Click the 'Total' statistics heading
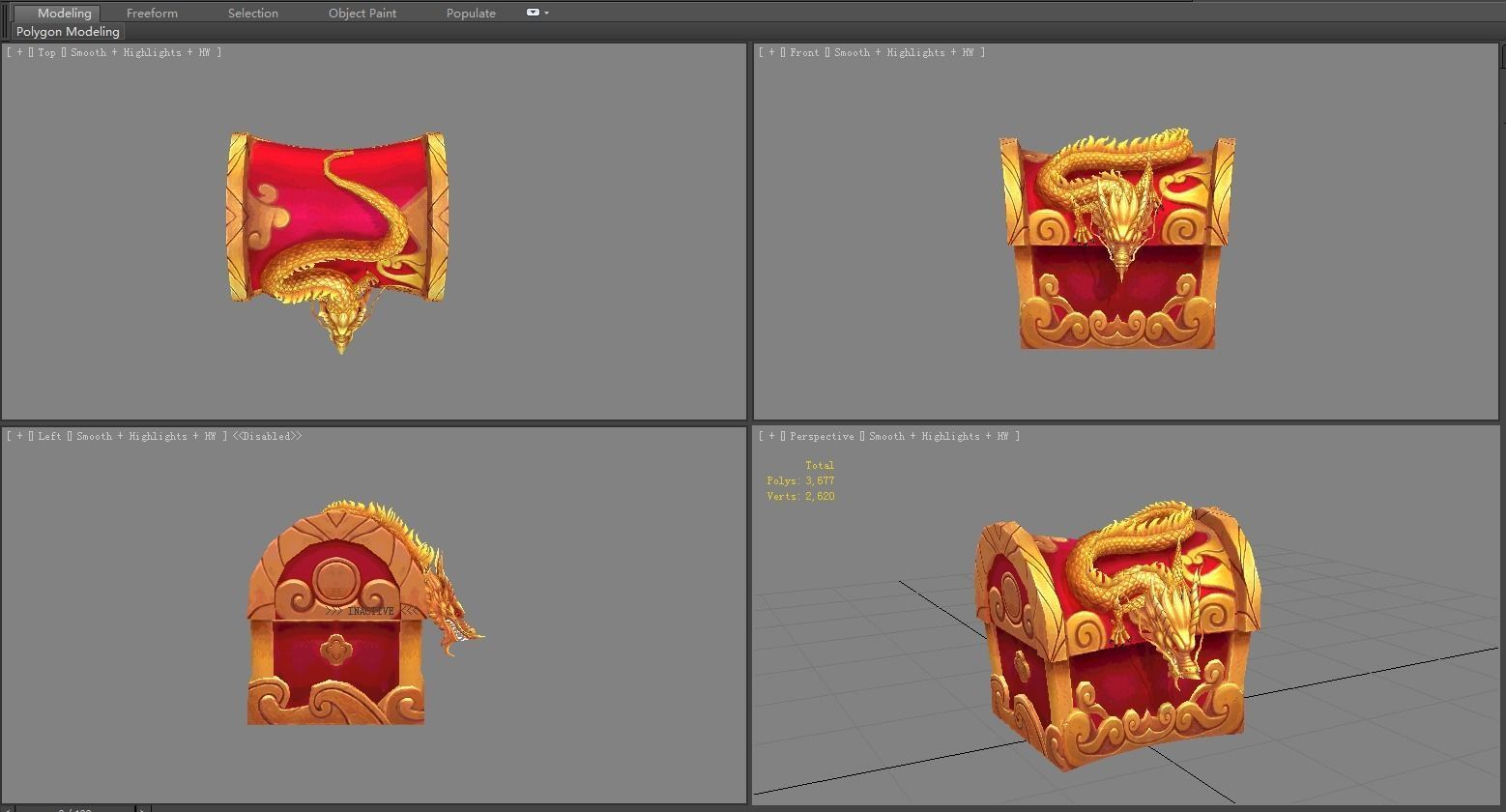 pyautogui.click(x=820, y=465)
